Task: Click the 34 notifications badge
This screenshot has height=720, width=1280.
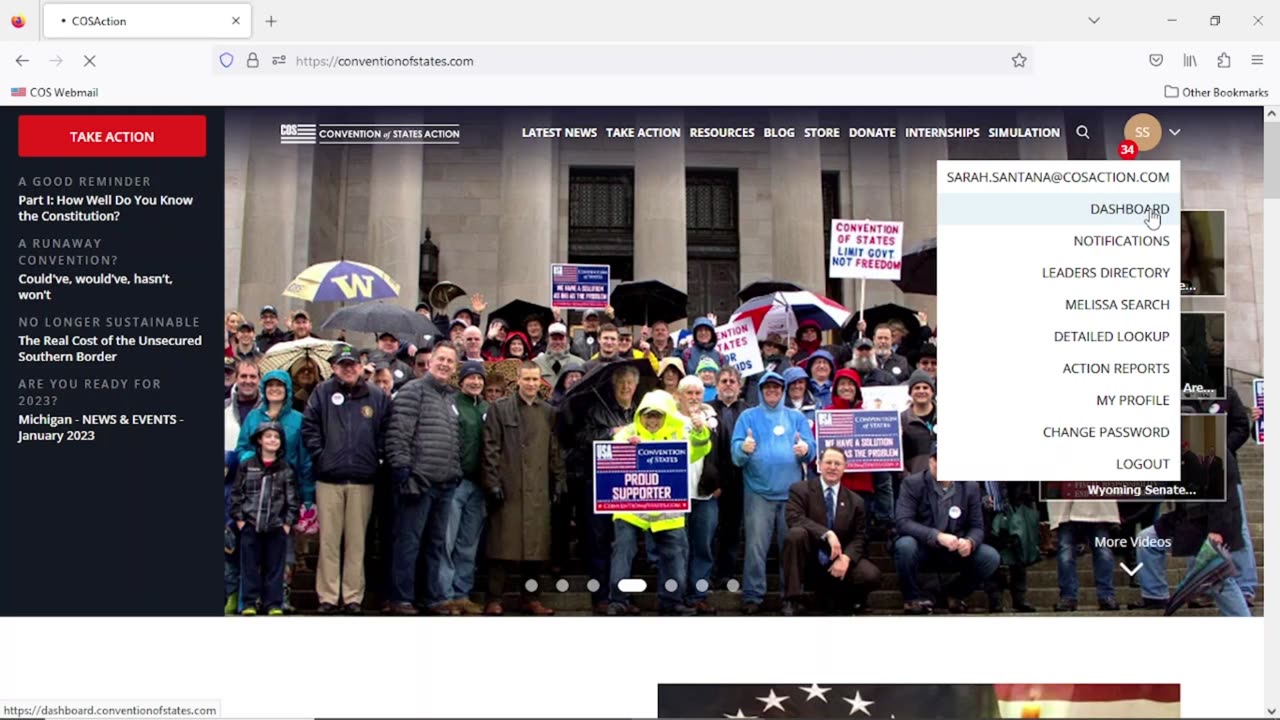Action: click(1128, 150)
